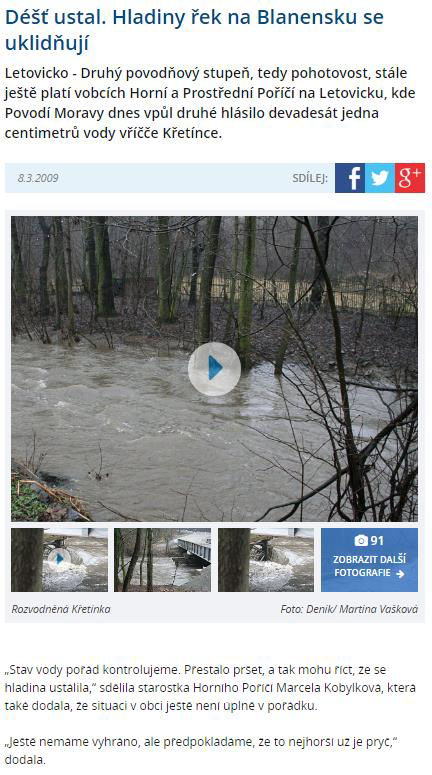Click the word 'dodala.' ending the article
The height and width of the screenshot is (775, 432).
25,760
